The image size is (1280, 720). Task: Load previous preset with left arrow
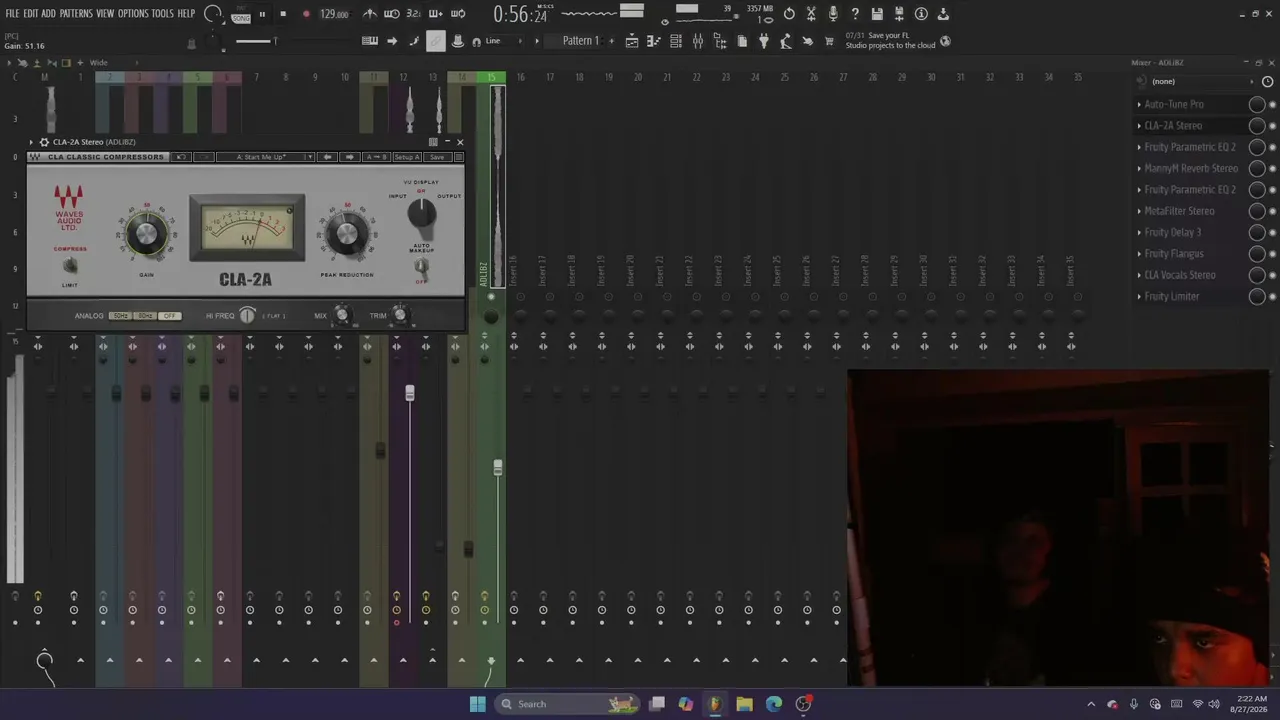tap(327, 157)
